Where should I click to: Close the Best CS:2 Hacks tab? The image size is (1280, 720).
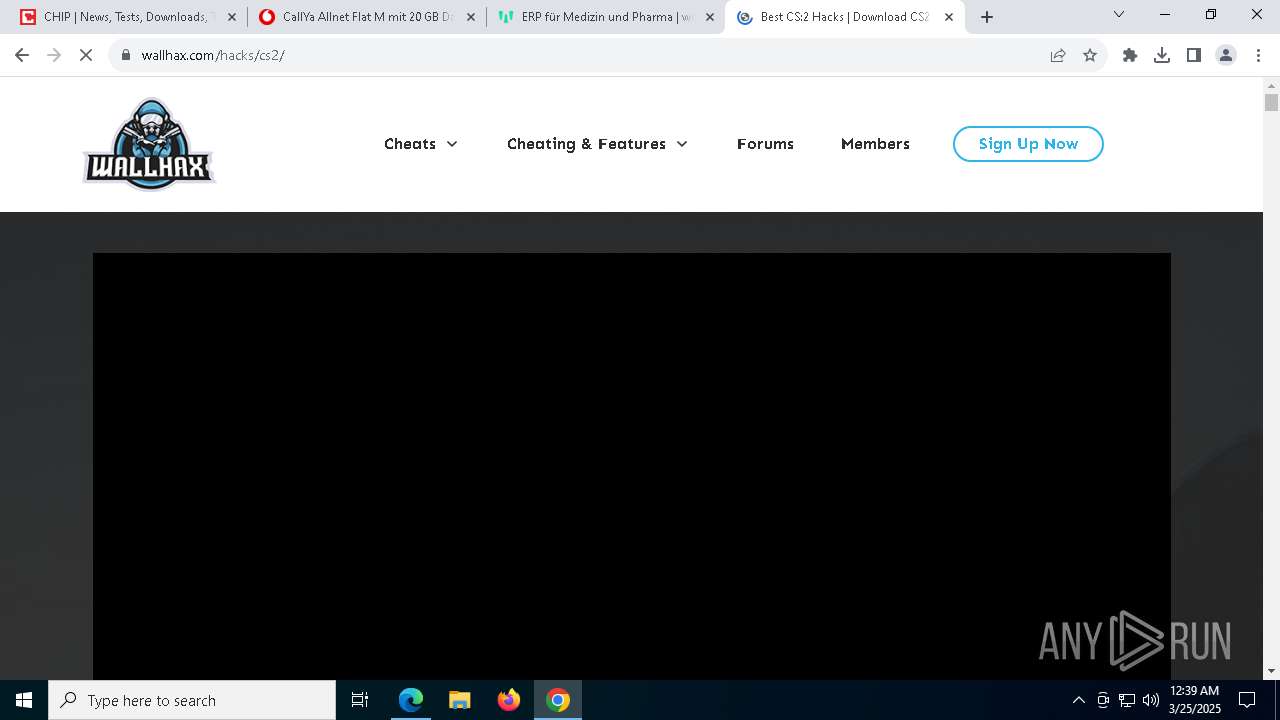(949, 17)
